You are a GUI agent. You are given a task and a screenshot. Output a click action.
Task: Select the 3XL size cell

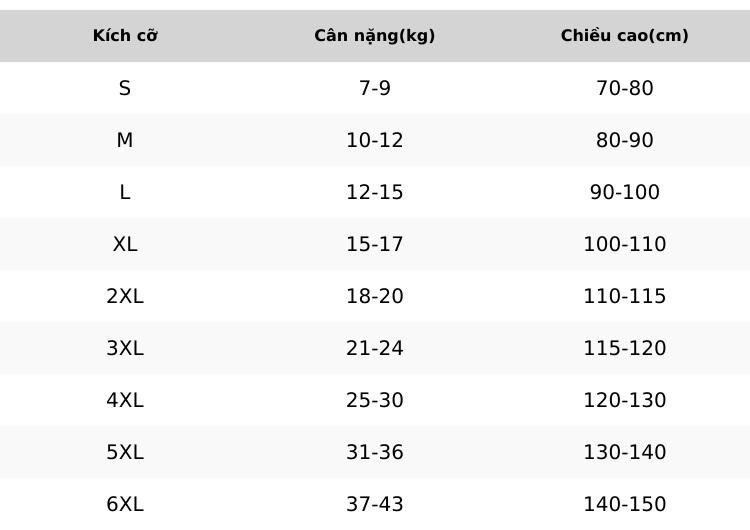coord(125,348)
